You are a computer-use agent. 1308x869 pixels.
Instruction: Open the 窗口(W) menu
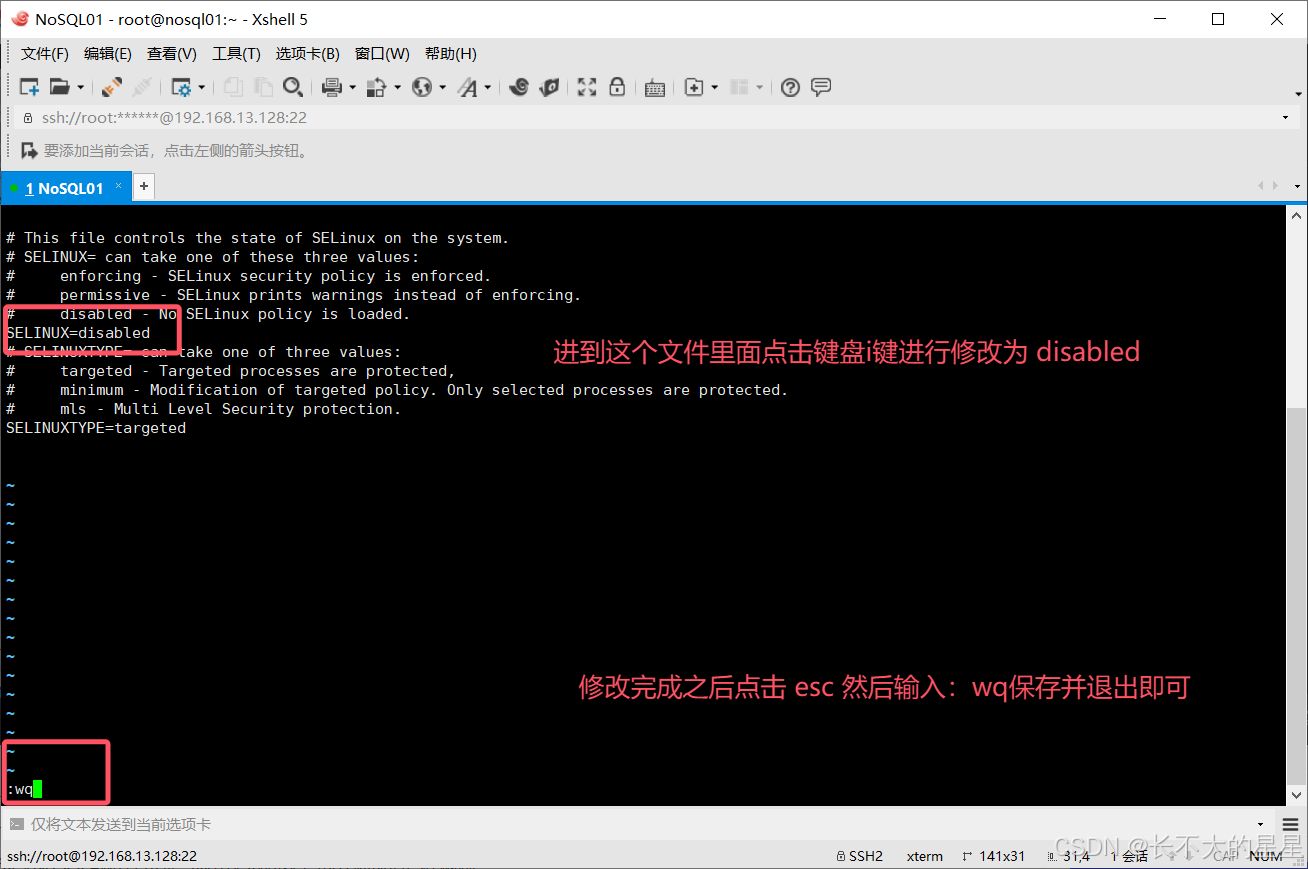tap(382, 54)
